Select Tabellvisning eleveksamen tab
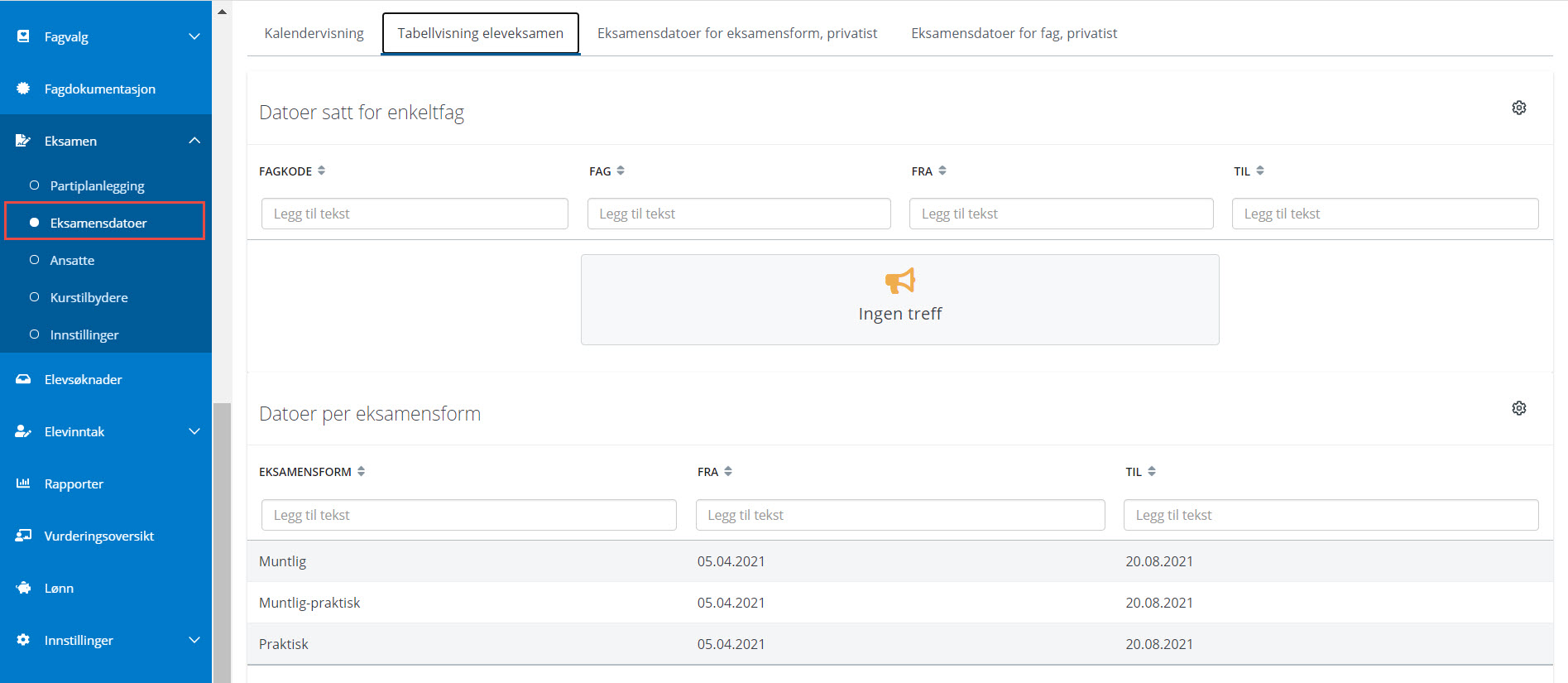 tap(480, 33)
